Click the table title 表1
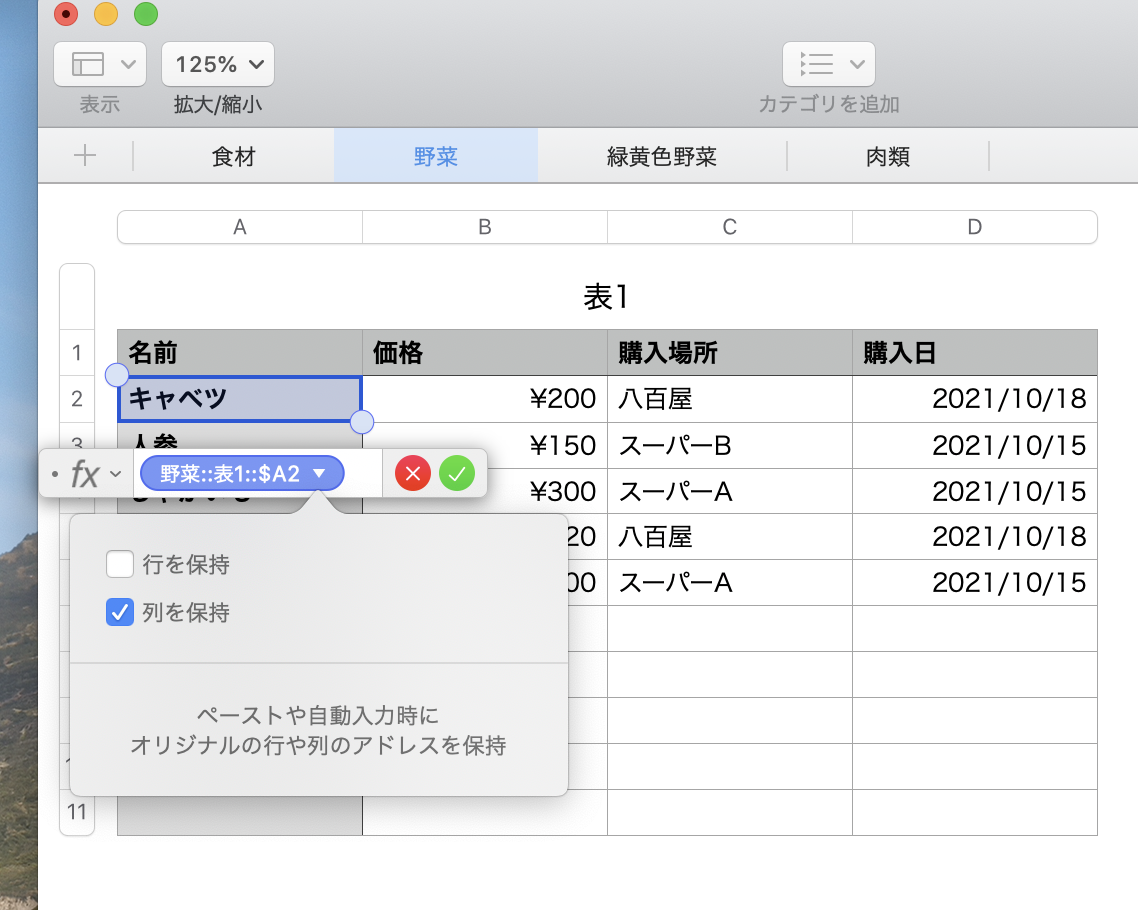The width and height of the screenshot is (1138, 910). [606, 297]
